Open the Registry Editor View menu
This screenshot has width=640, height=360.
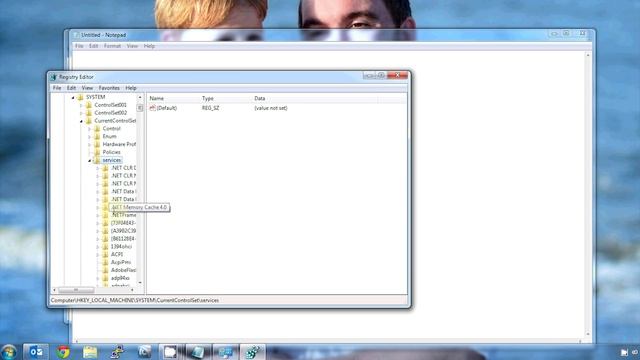pyautogui.click(x=87, y=88)
